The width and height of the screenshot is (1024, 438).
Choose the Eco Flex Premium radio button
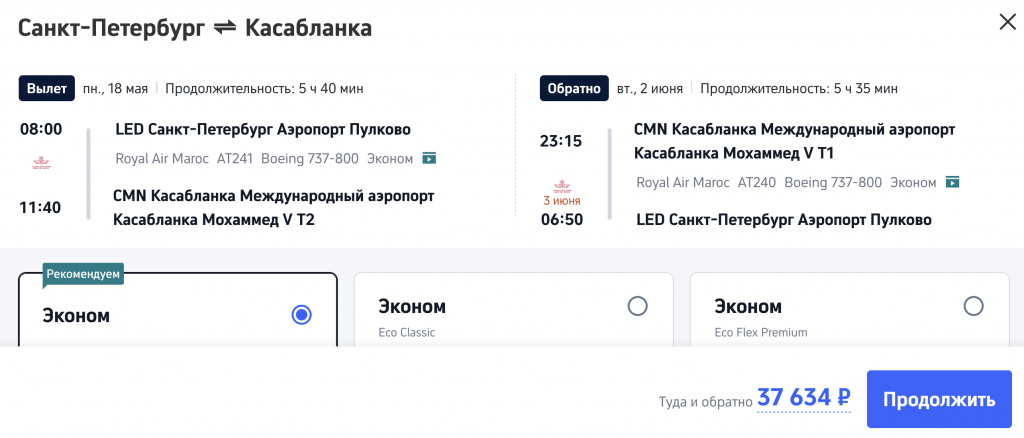[x=972, y=306]
